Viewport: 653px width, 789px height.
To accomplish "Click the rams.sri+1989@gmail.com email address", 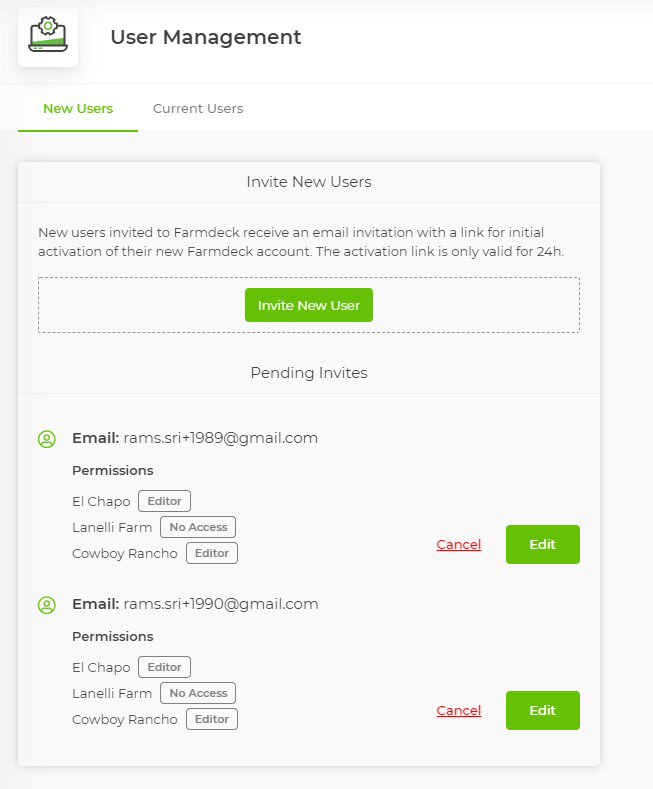I will 220,438.
